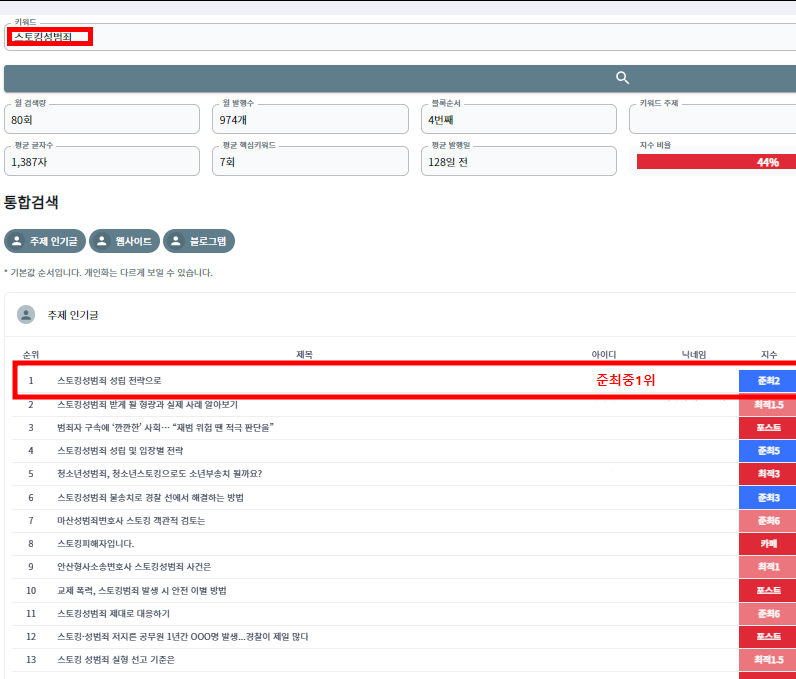Click the 키워드 주제 field
Image resolution: width=796 pixels, height=679 pixels.
tap(712, 119)
